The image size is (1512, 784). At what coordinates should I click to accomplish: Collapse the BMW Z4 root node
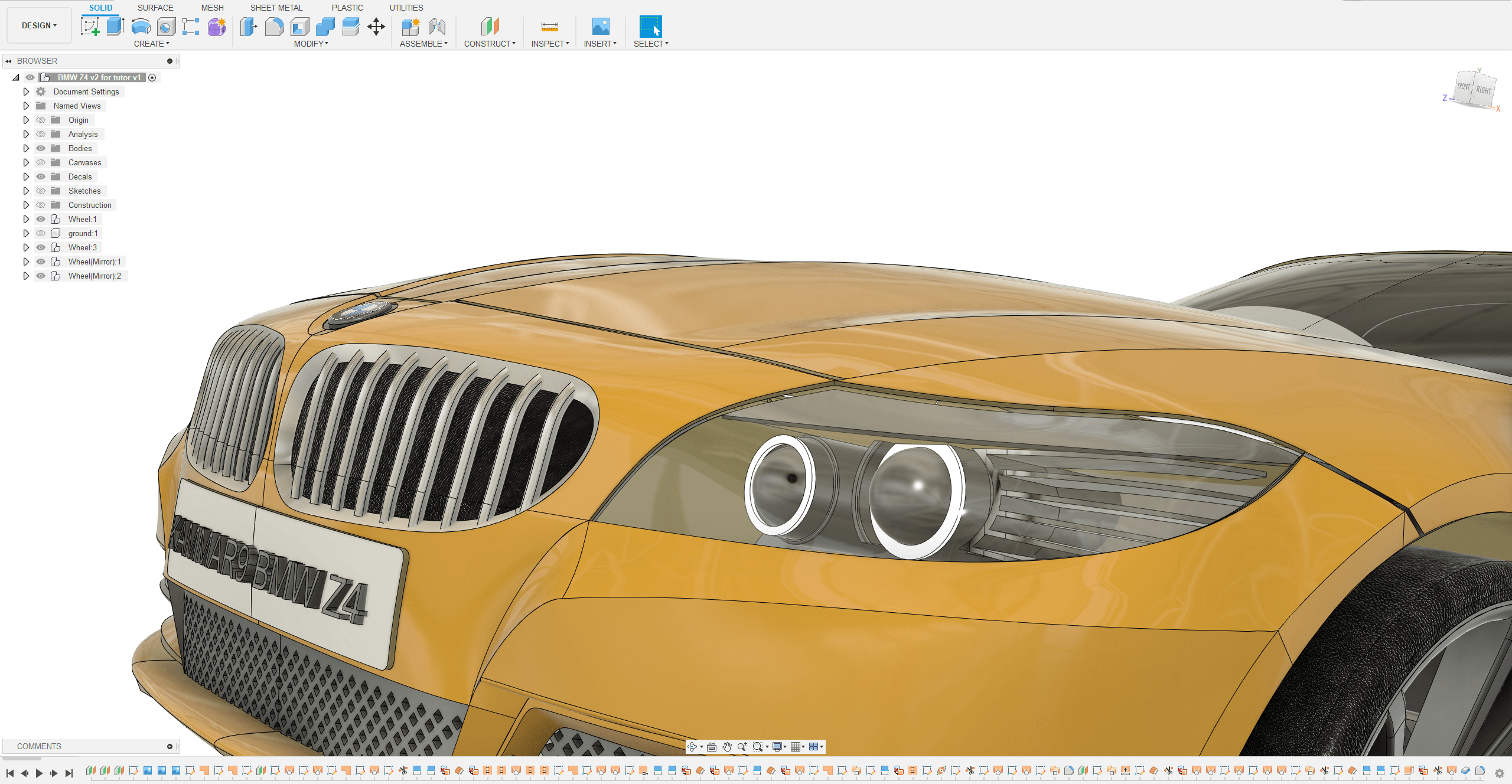(16, 78)
